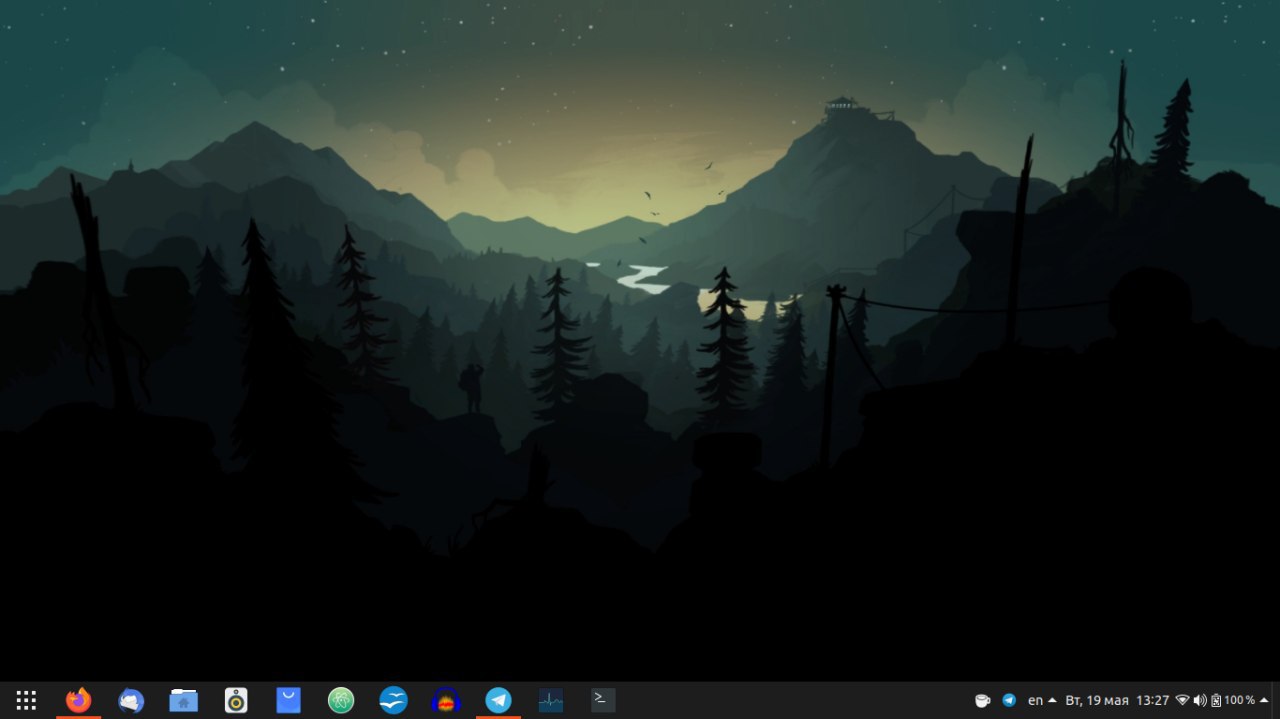Launch Audacity from the taskbar
The image size is (1280, 719).
pos(446,701)
